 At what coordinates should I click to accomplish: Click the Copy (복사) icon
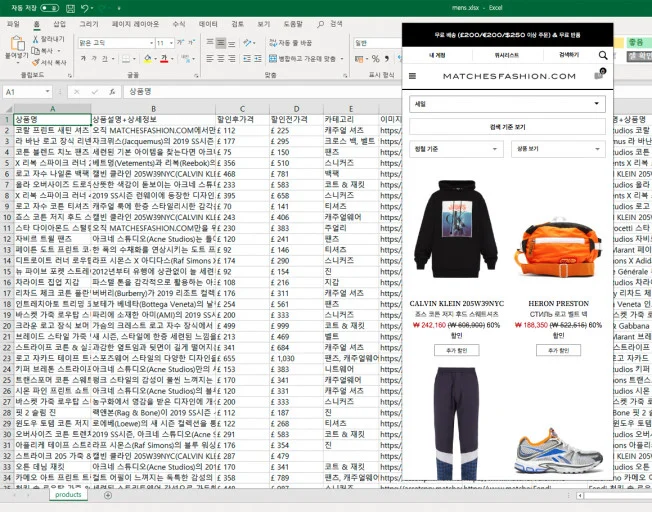click(x=36, y=51)
